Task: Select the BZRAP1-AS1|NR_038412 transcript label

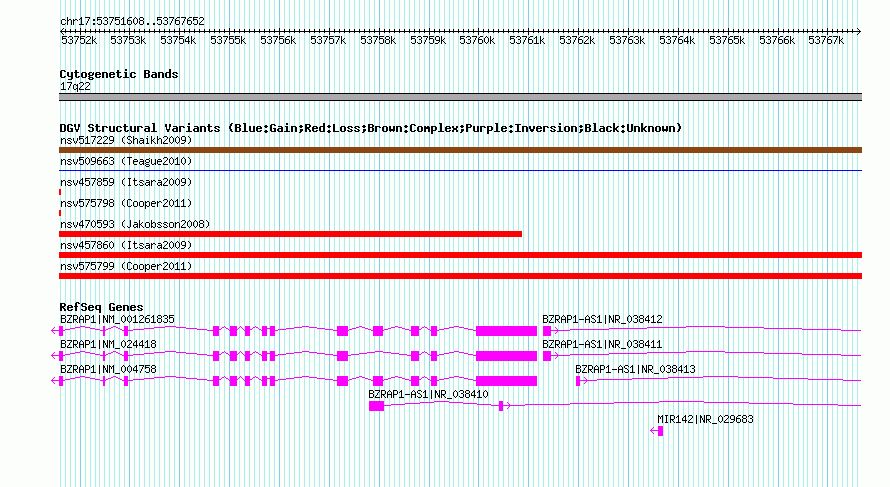Action: 602,320
